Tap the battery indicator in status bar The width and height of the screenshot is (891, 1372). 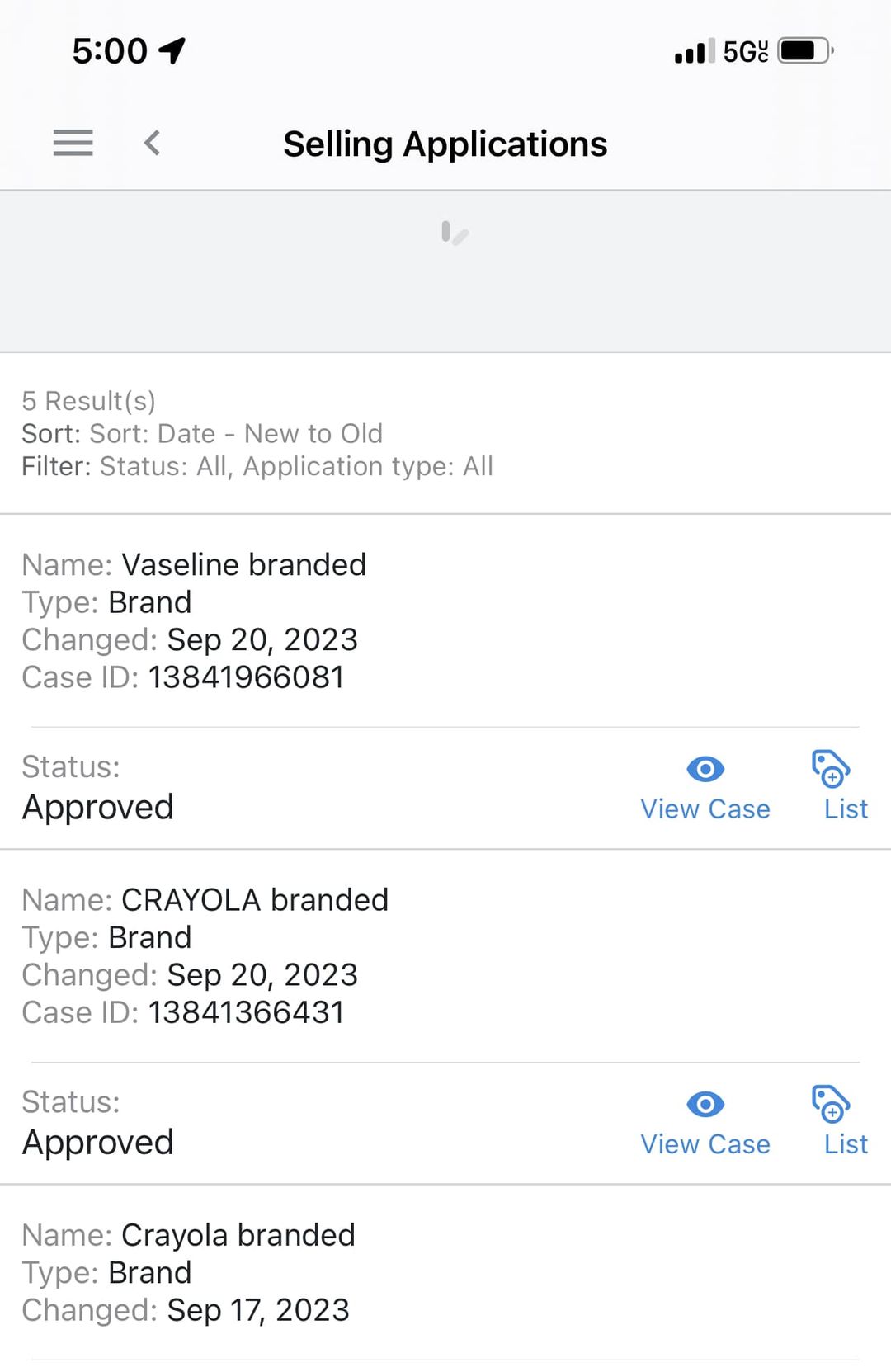coord(806,51)
